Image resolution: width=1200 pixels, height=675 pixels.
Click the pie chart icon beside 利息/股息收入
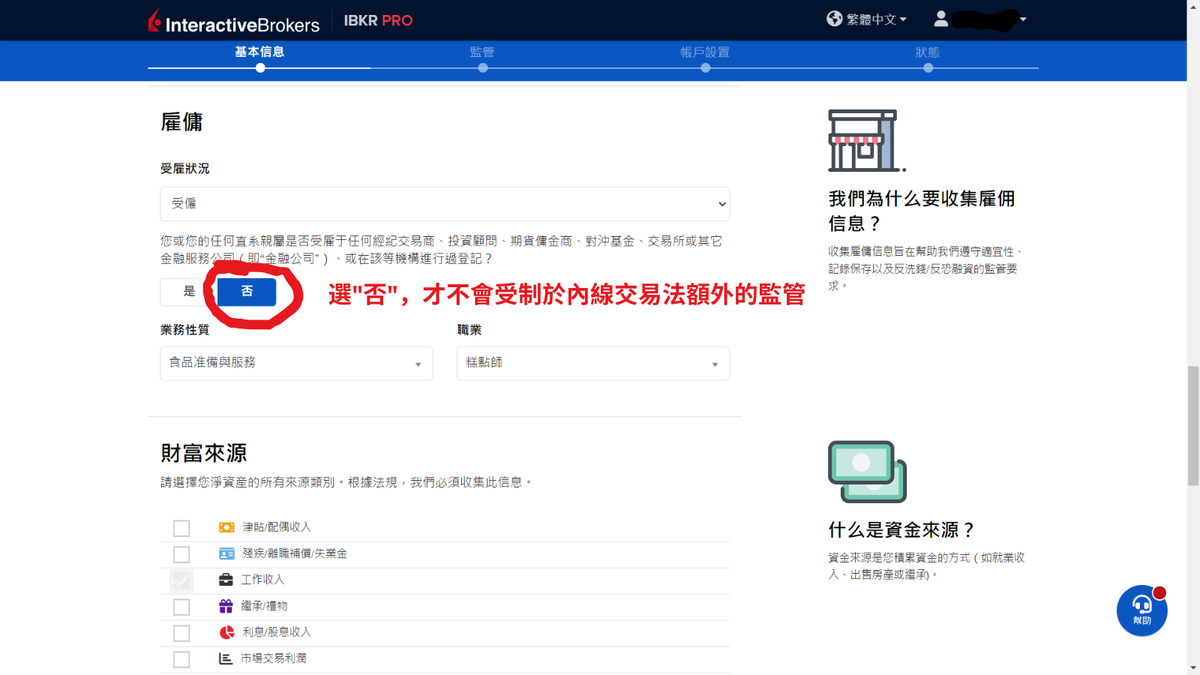(x=225, y=631)
